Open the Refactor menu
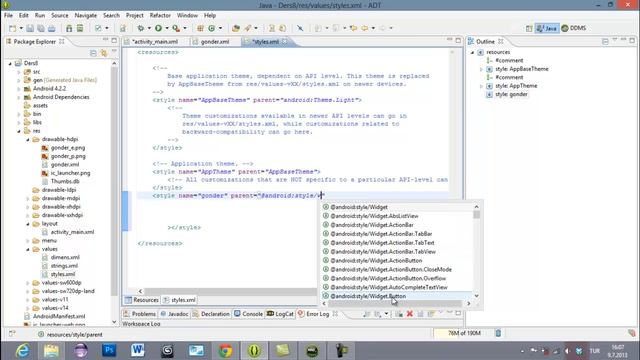 [160, 16]
